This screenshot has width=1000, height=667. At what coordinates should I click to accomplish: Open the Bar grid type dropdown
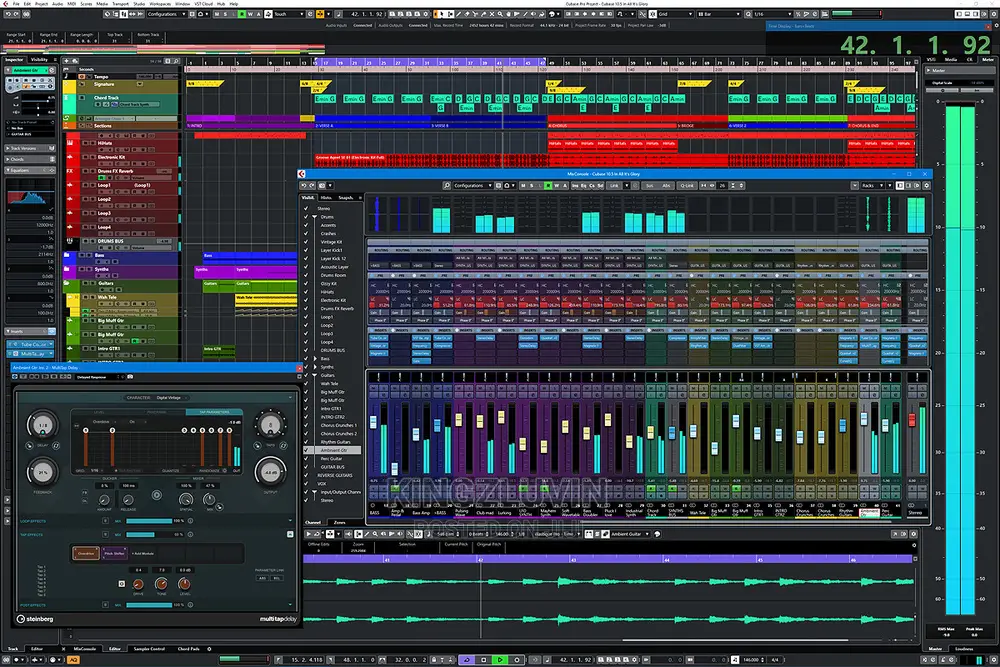tap(719, 14)
